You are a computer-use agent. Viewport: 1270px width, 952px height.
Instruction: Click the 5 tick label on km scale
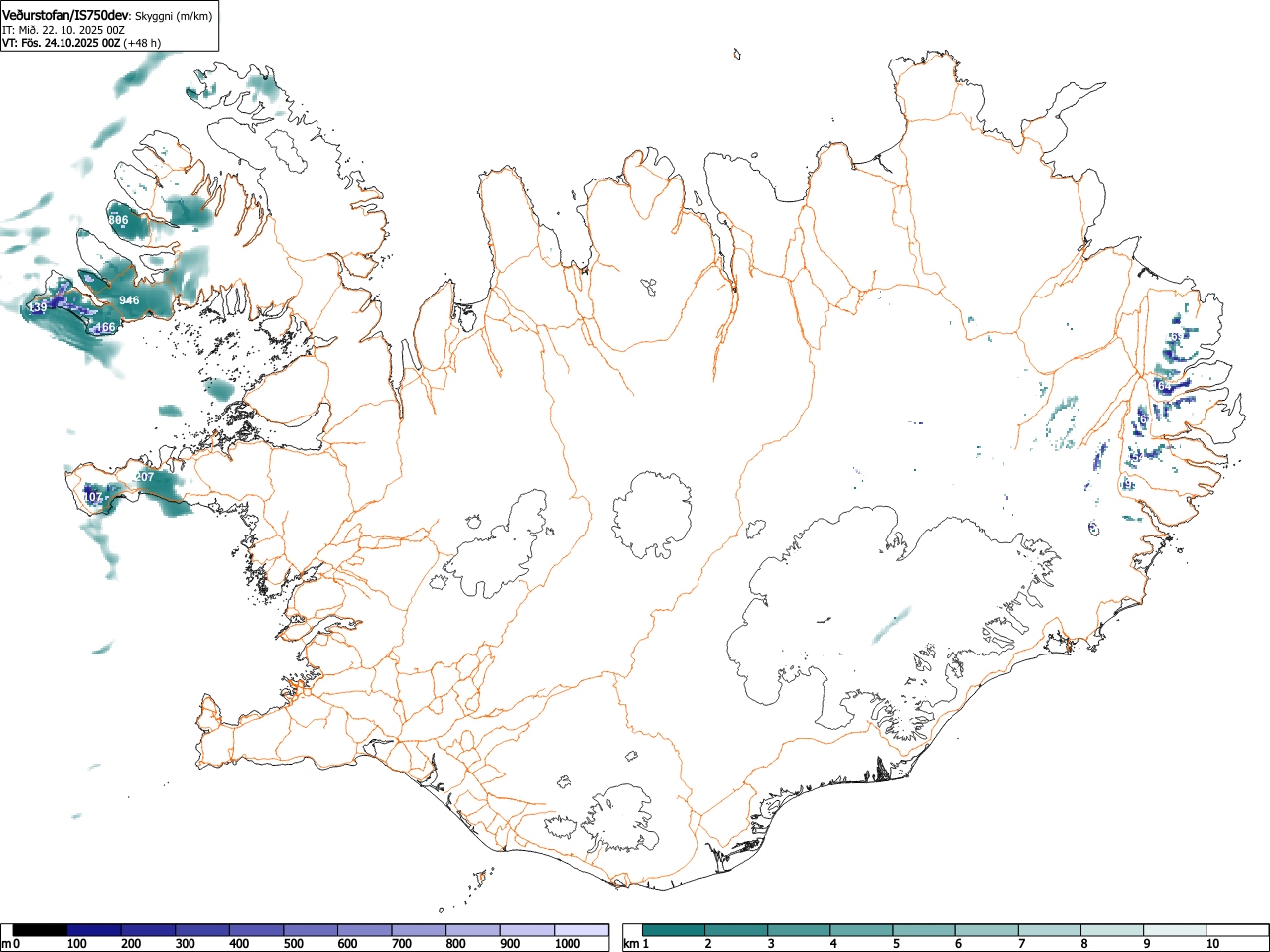pos(896,944)
